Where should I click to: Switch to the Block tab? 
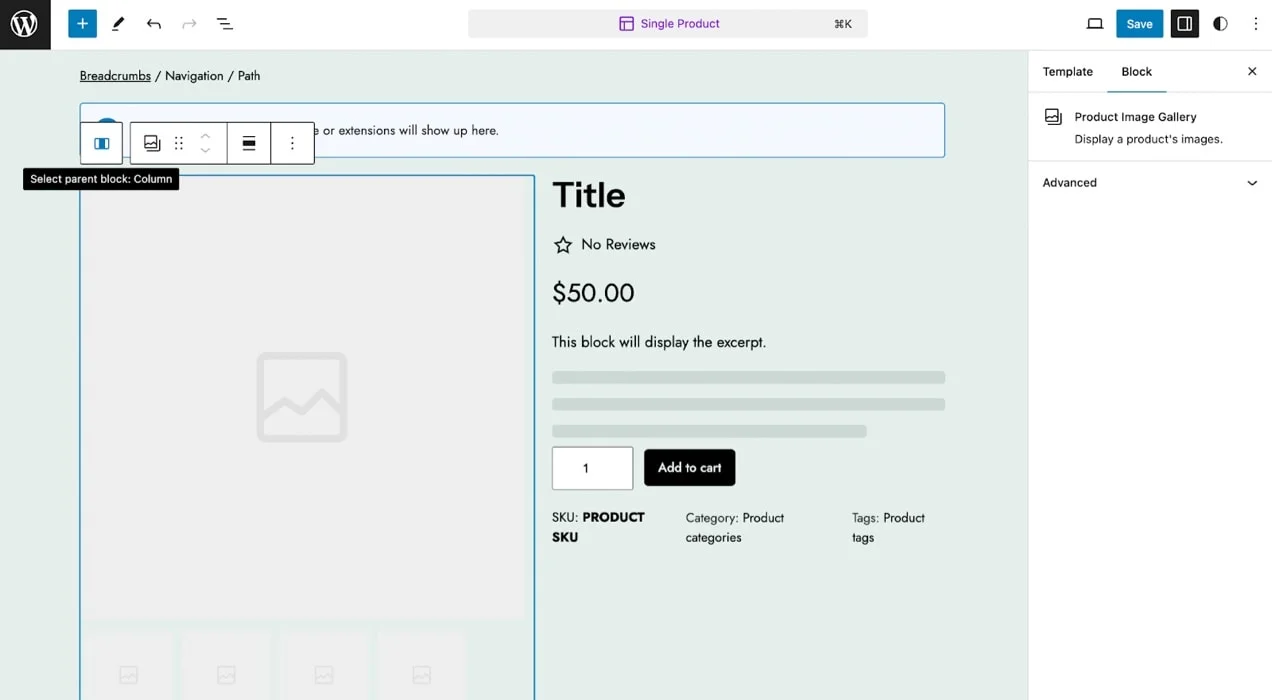point(1136,72)
